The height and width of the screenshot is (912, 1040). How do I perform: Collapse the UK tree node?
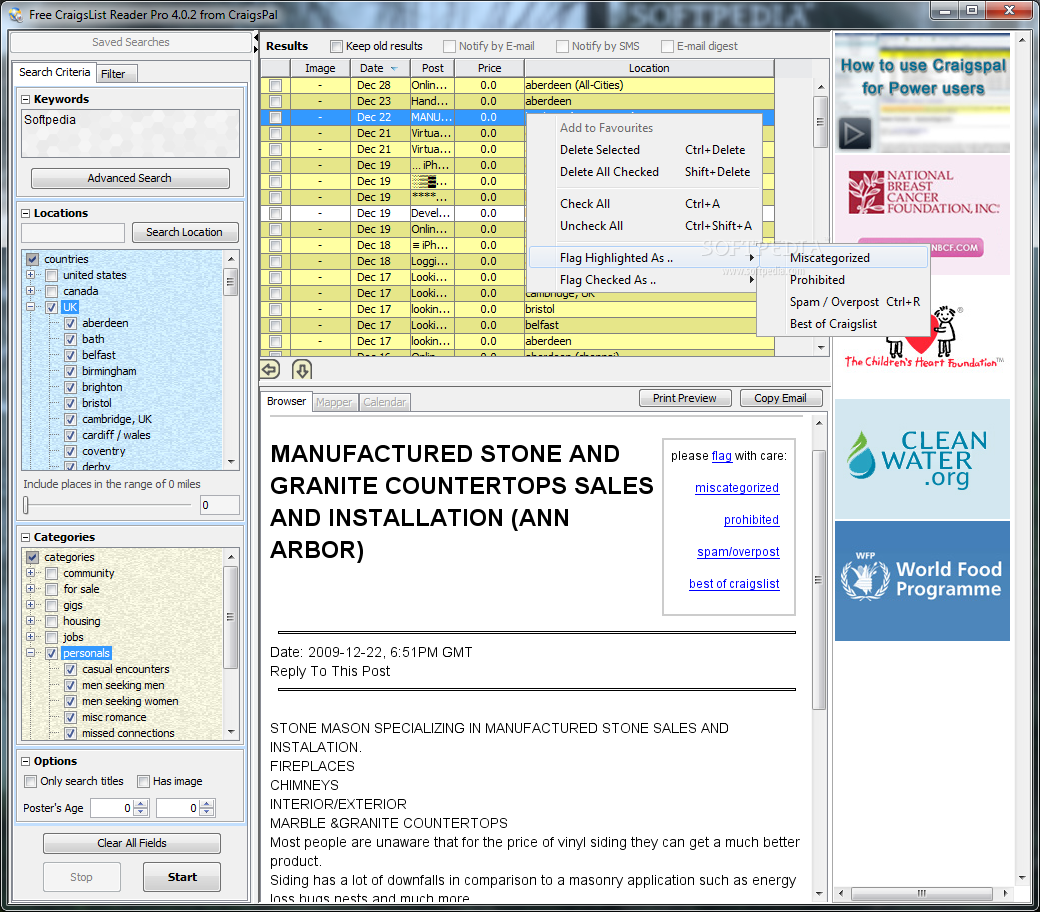click(x=31, y=307)
